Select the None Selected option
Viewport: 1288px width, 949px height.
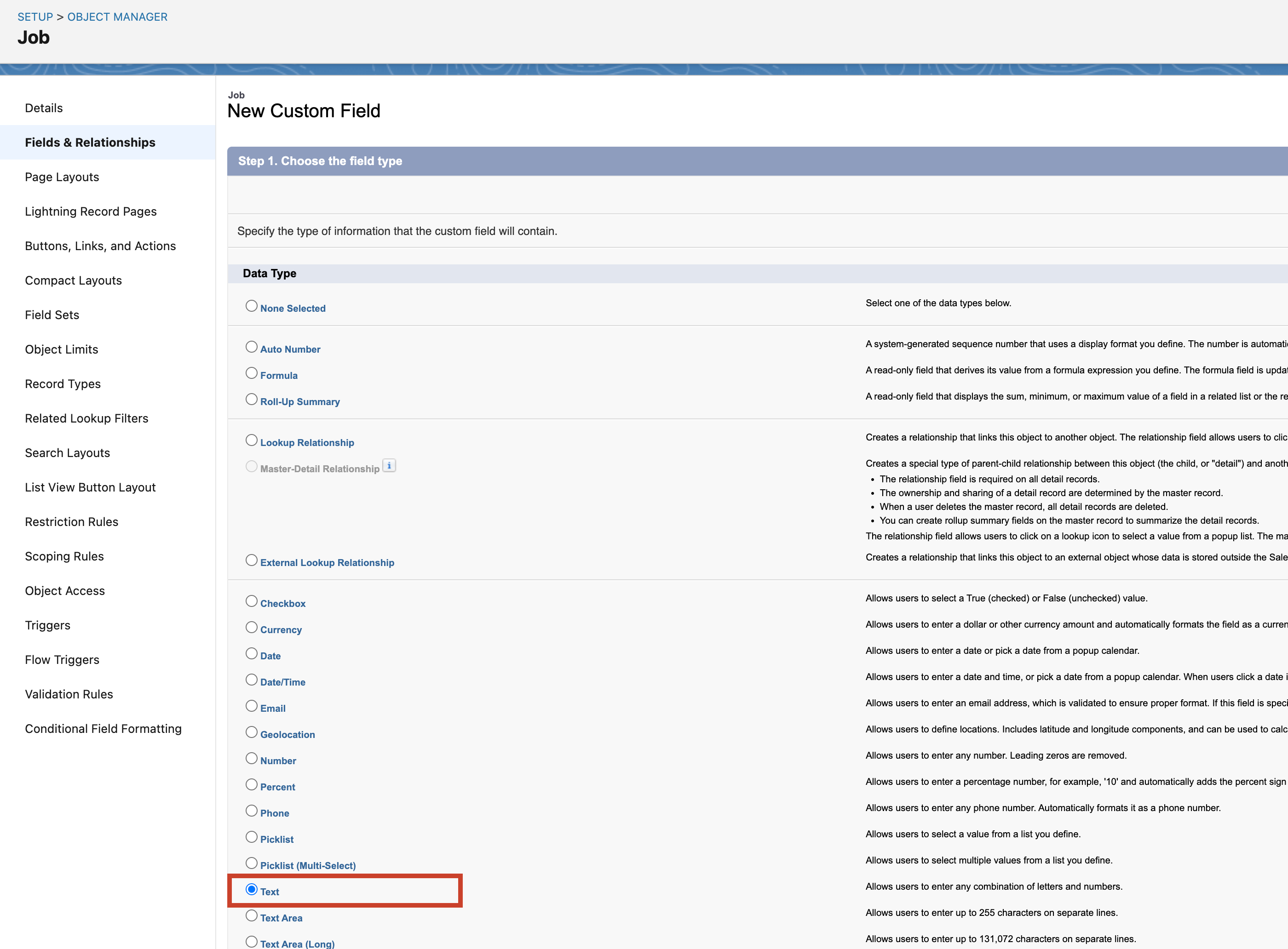pyautogui.click(x=251, y=306)
